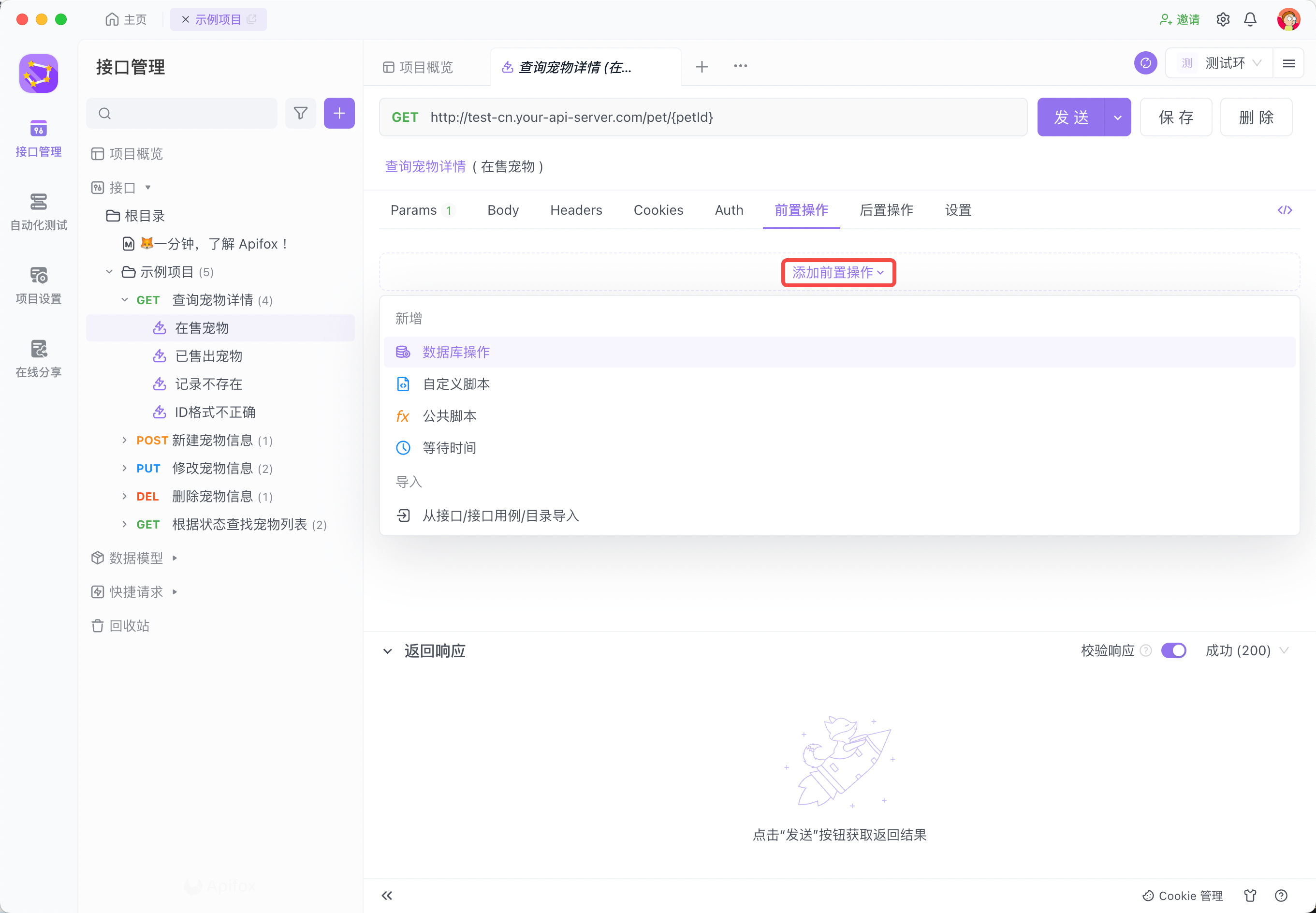Click the collapse double-chevron icon at bottom
Viewport: 1316px width, 913px height.
tap(387, 895)
